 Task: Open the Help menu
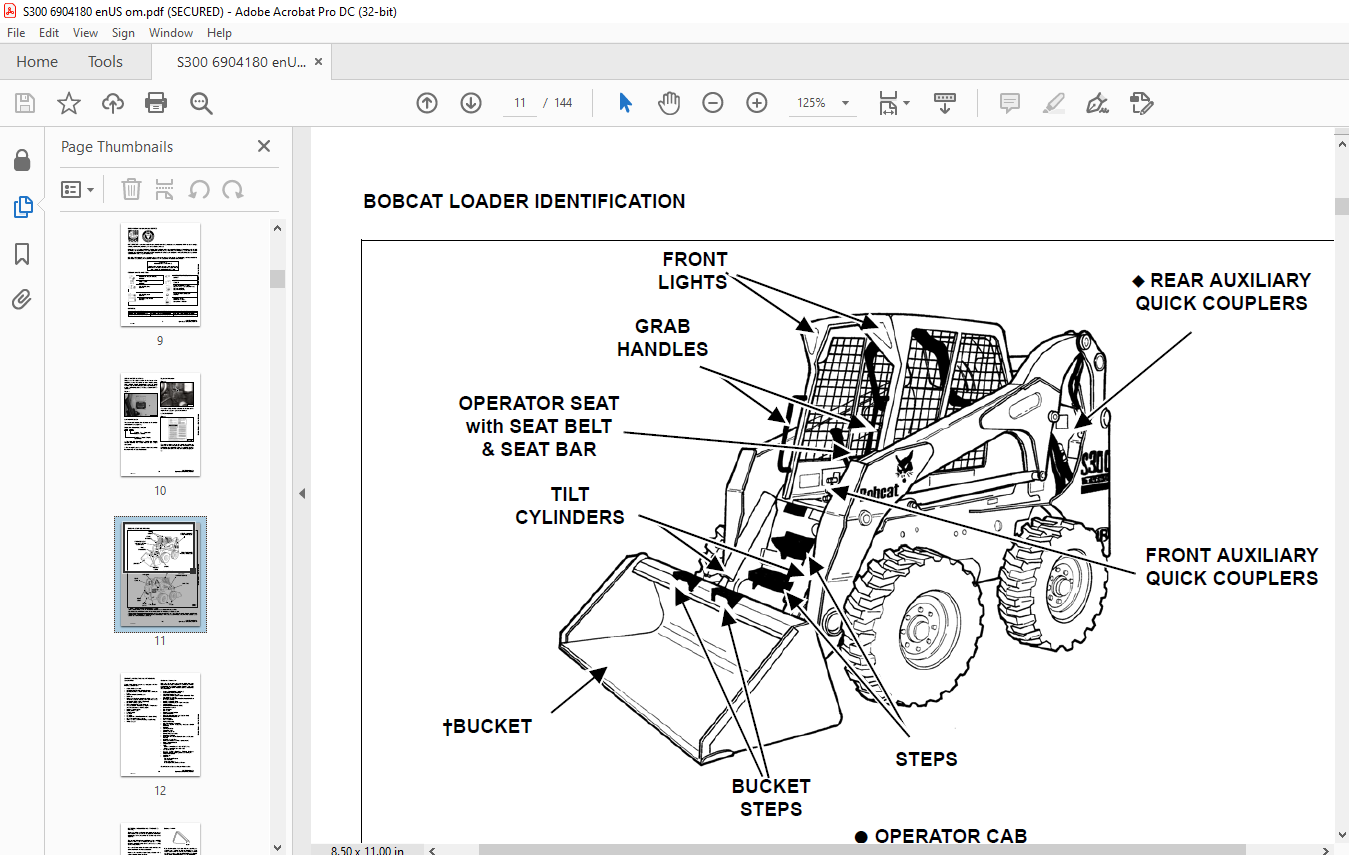coord(219,33)
